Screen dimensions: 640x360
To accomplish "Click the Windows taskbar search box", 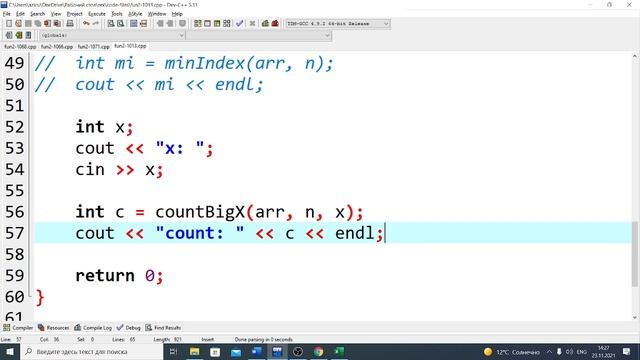I will (x=91, y=352).
